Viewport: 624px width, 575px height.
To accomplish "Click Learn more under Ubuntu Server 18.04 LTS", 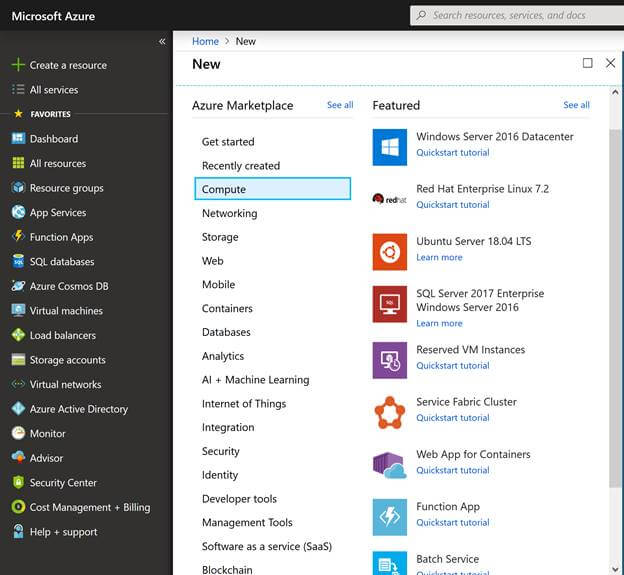I will [x=439, y=257].
